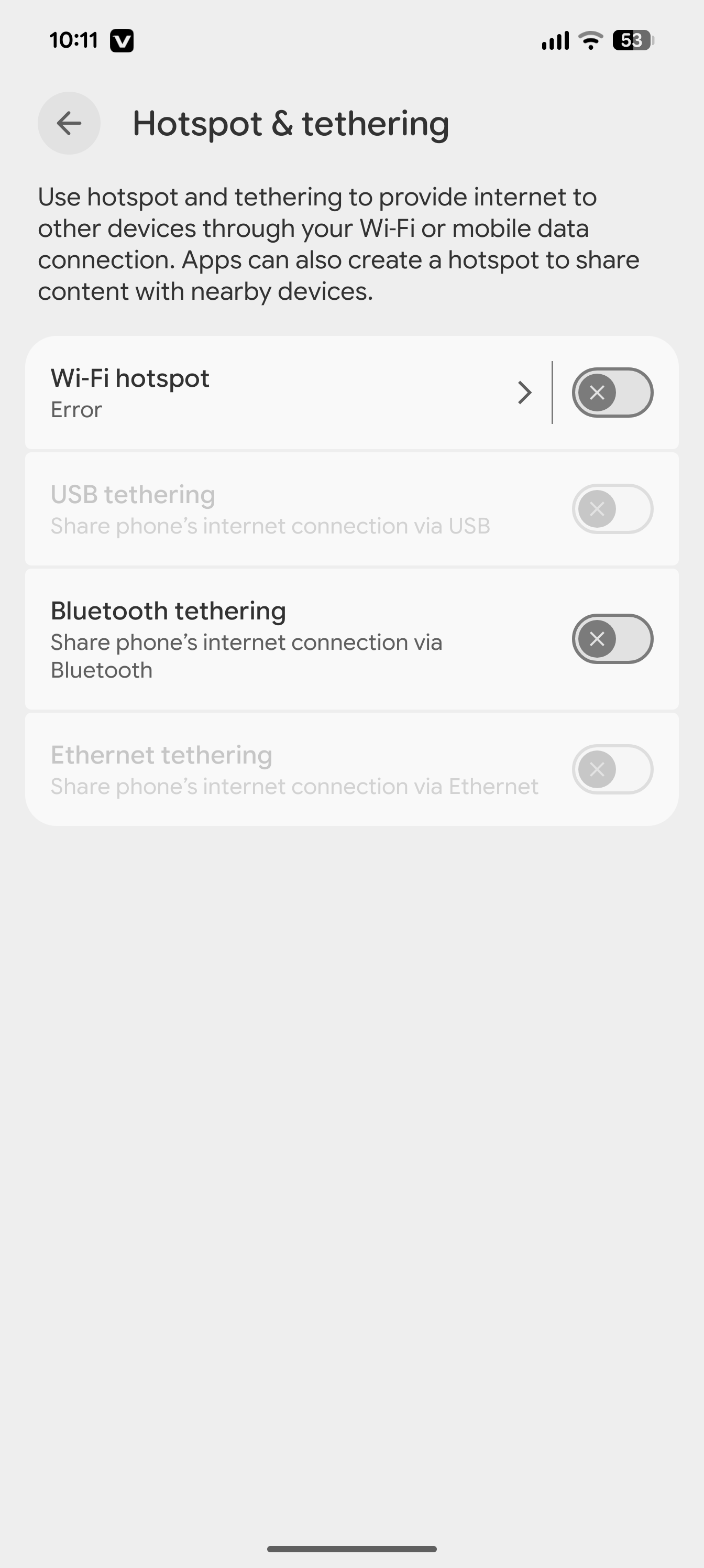This screenshot has height=1568, width=704.
Task: Tap the bottom home gesture bar
Action: tap(351, 1549)
